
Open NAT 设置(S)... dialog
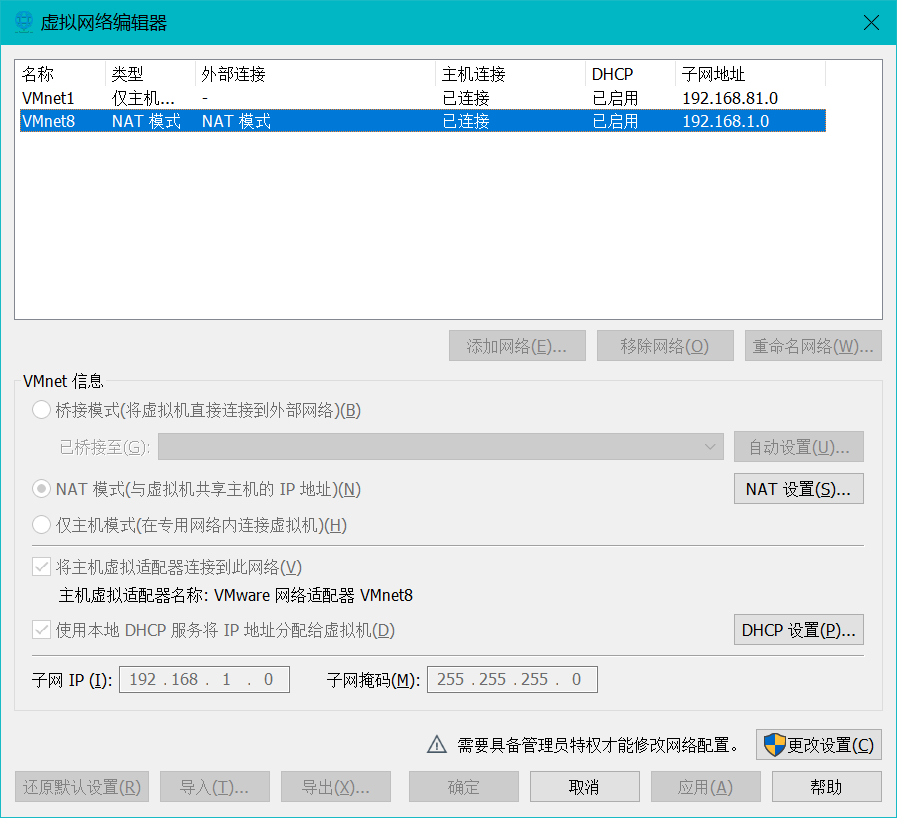799,489
